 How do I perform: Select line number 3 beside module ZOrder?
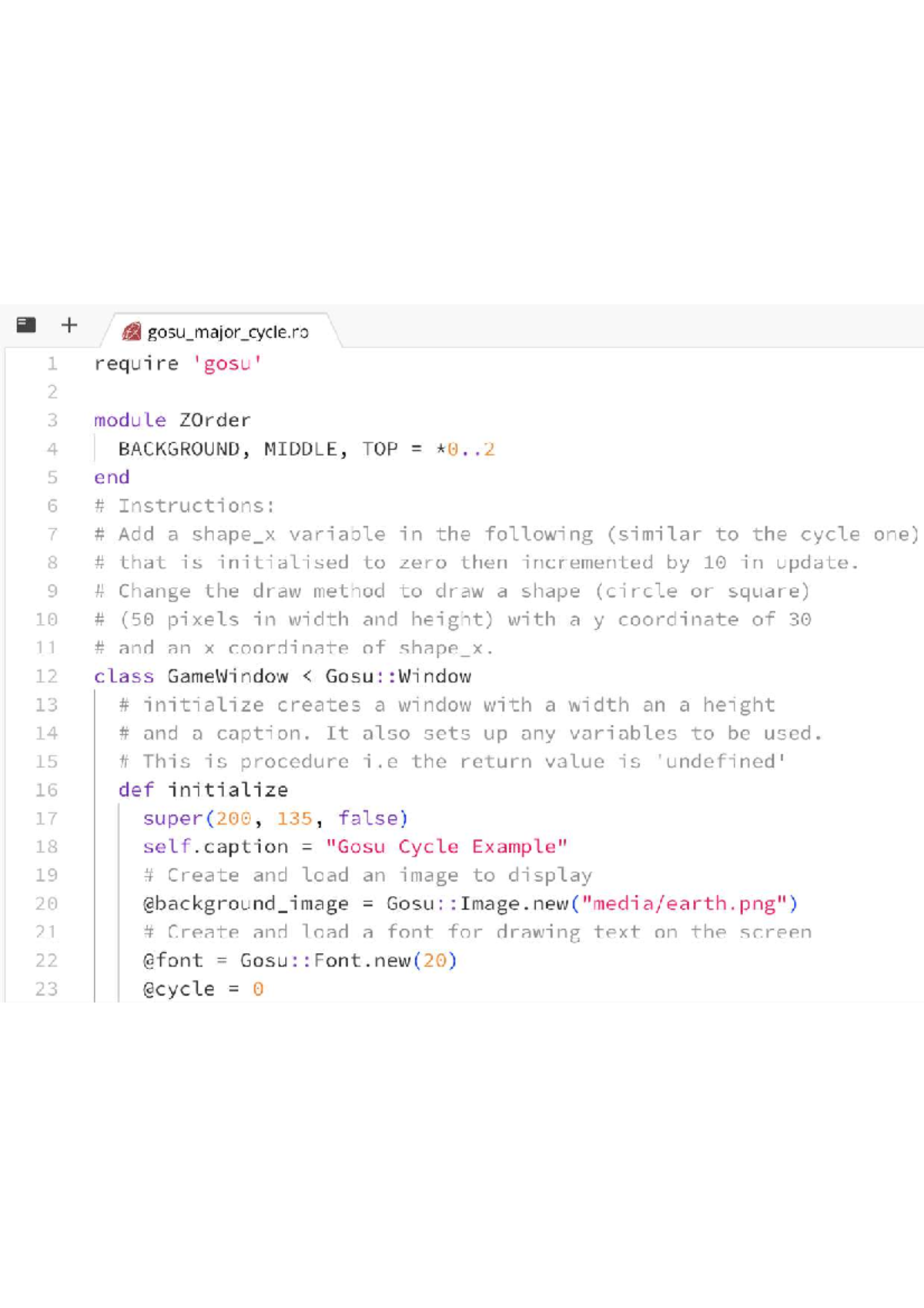(x=52, y=421)
